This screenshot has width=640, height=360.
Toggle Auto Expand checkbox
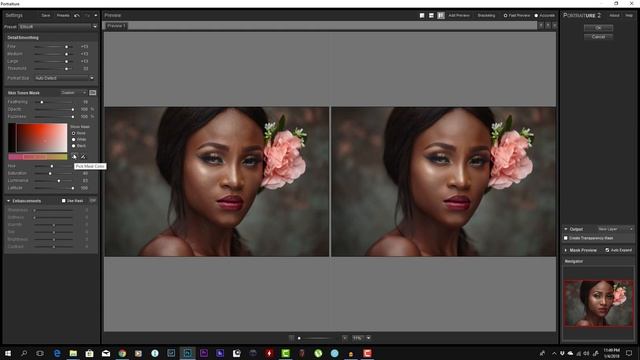[x=607, y=250]
